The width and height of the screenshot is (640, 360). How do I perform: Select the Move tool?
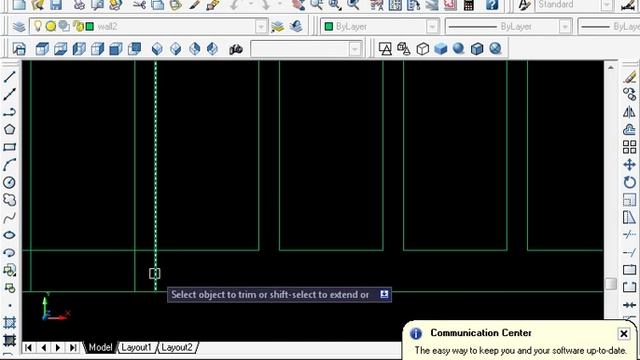[x=629, y=164]
